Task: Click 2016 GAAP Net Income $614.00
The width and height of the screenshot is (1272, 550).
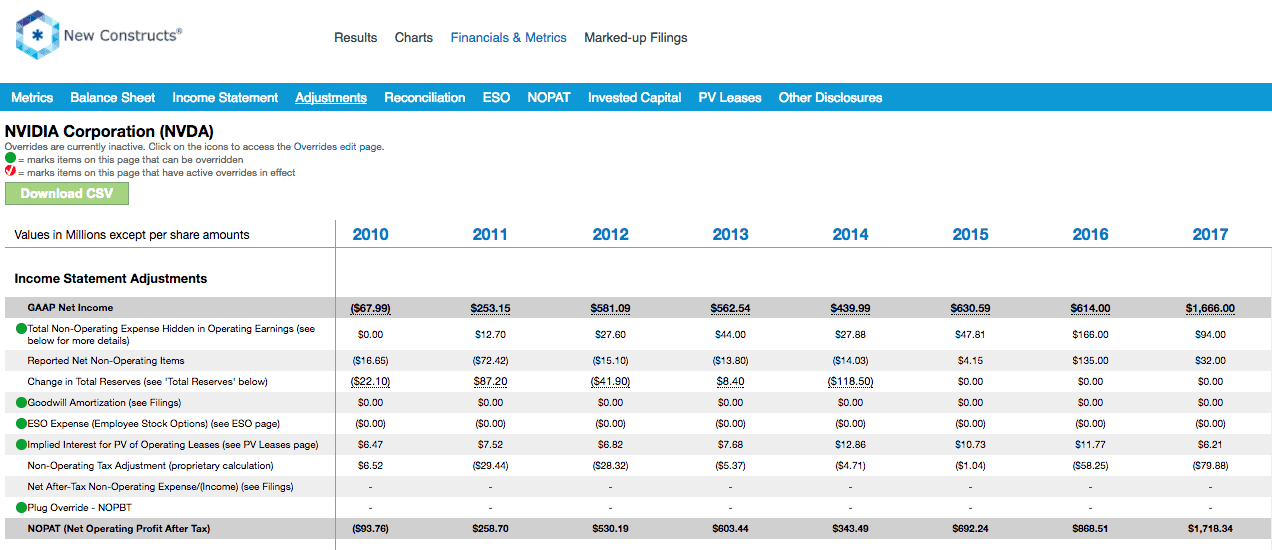Action: pyautogui.click(x=1090, y=308)
